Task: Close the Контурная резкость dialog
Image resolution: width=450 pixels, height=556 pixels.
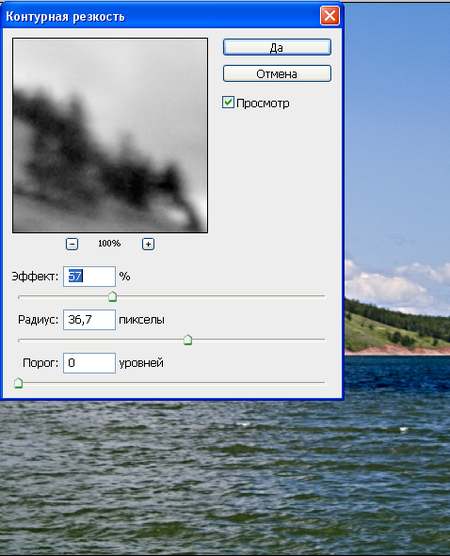Action: (x=329, y=16)
